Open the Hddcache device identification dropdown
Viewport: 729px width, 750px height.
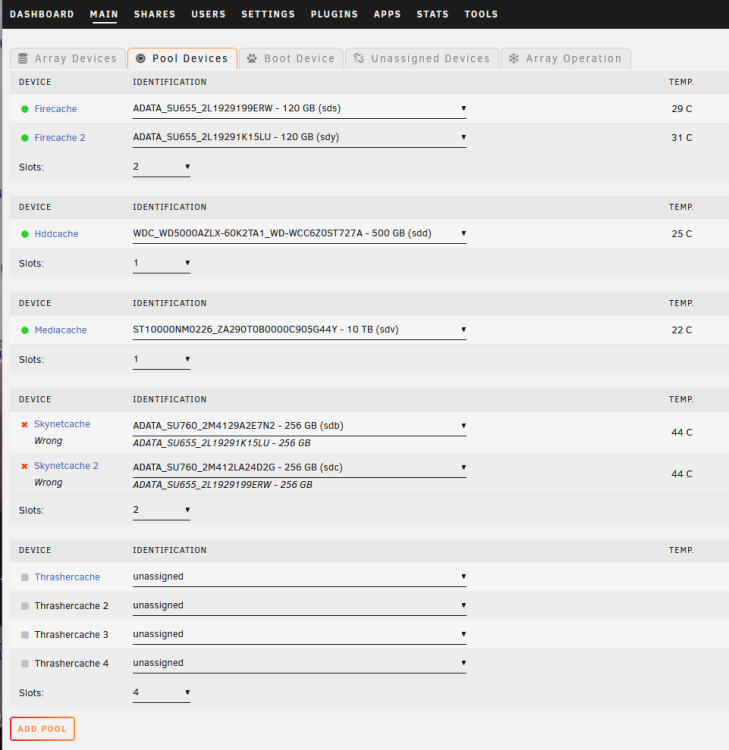299,233
